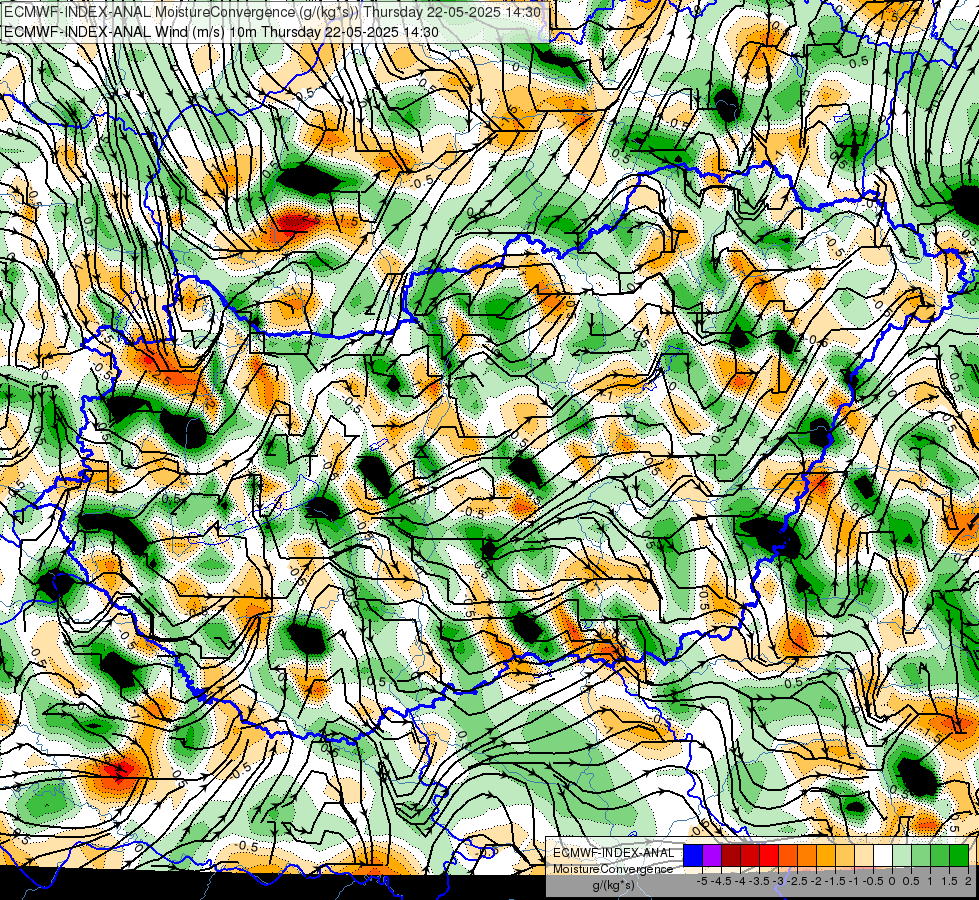
Task: Click the legend unit 'g/(kg*s)'
Action: (x=613, y=885)
